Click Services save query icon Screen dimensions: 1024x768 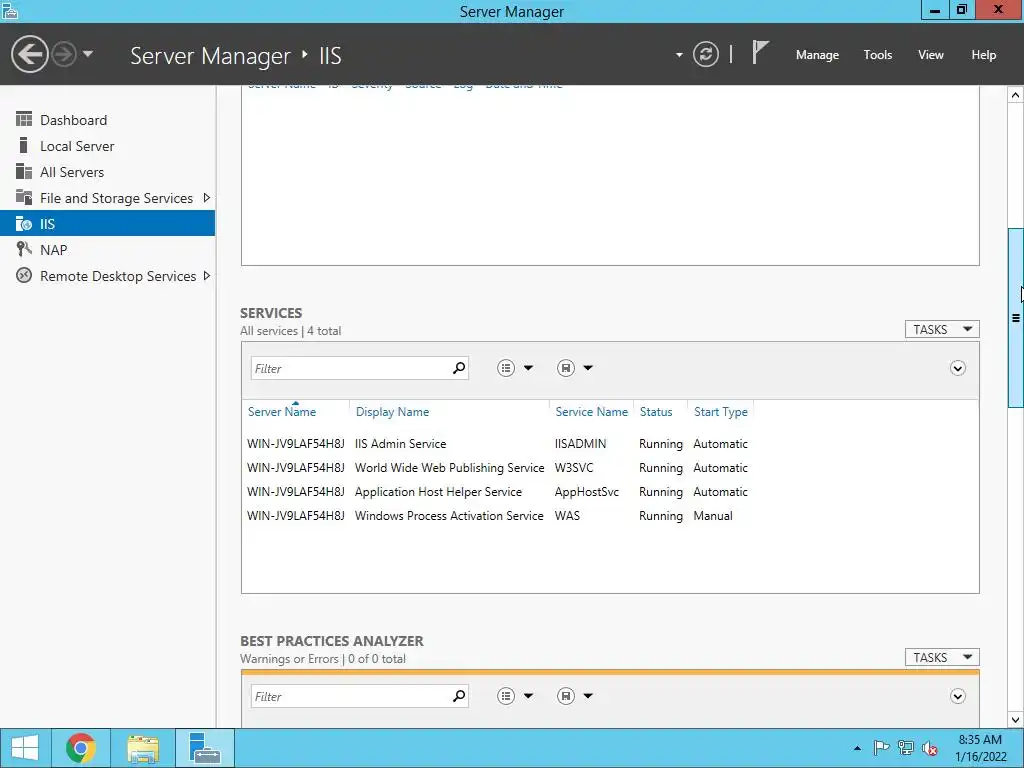(566, 368)
